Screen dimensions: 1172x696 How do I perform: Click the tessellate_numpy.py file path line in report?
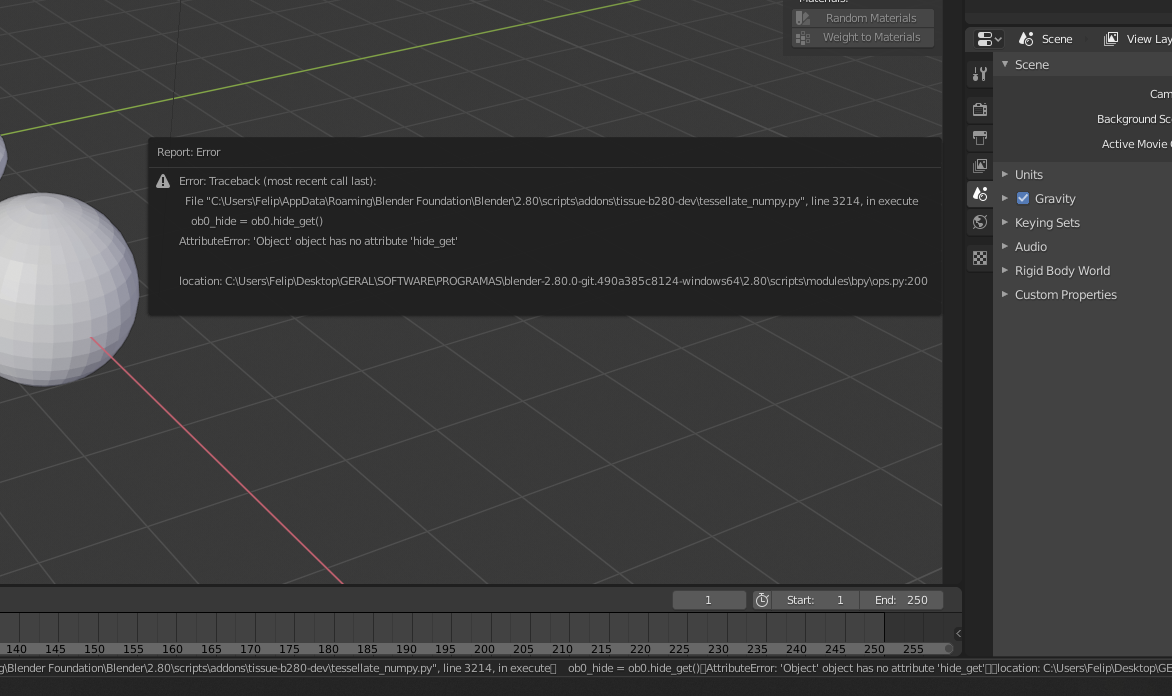click(x=552, y=201)
